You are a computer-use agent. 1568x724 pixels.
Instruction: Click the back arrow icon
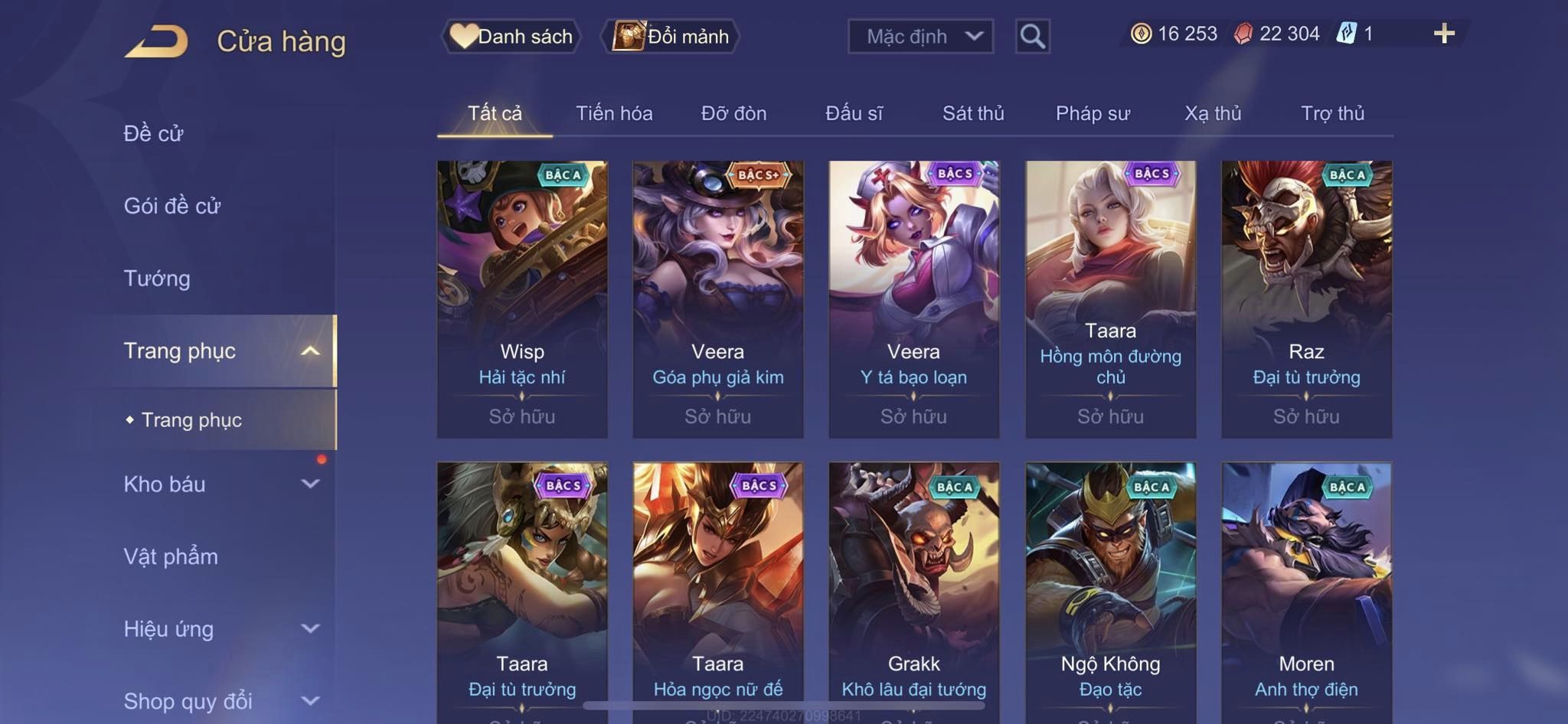(x=156, y=41)
